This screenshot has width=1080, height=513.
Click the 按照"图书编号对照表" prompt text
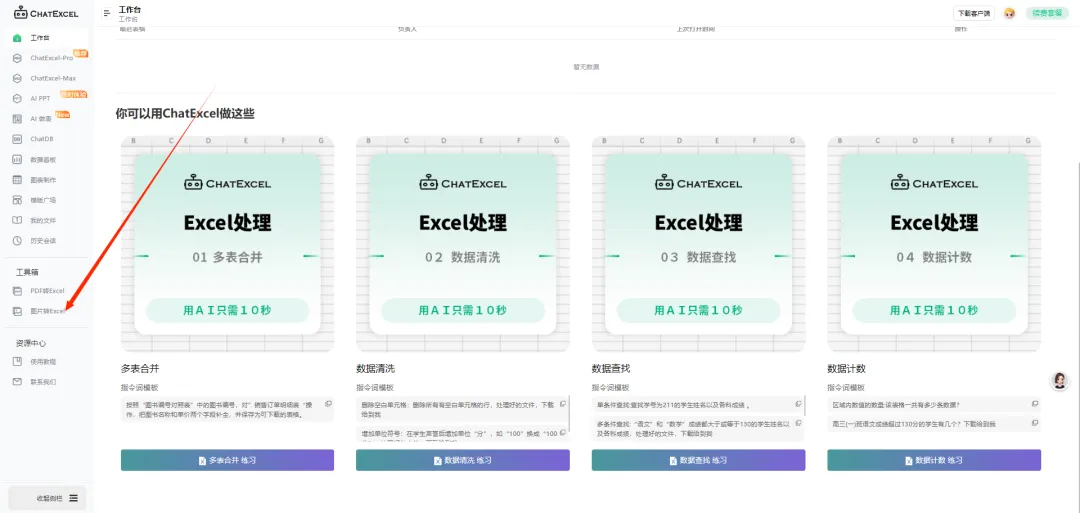coord(217,410)
